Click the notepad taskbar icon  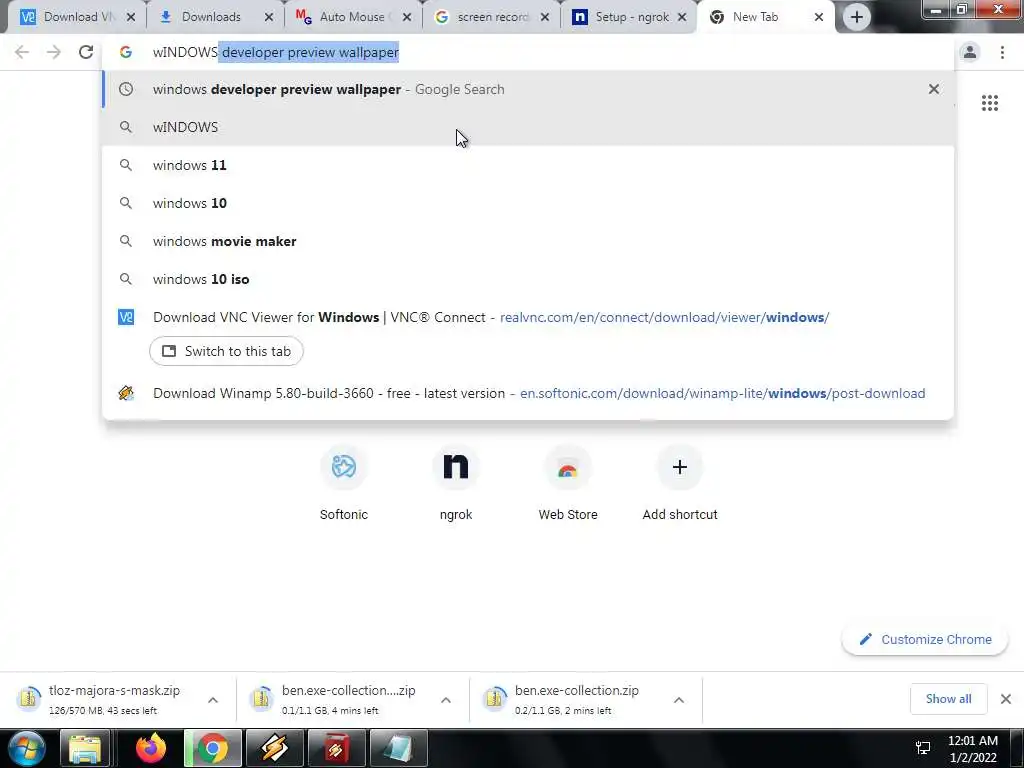[398, 748]
